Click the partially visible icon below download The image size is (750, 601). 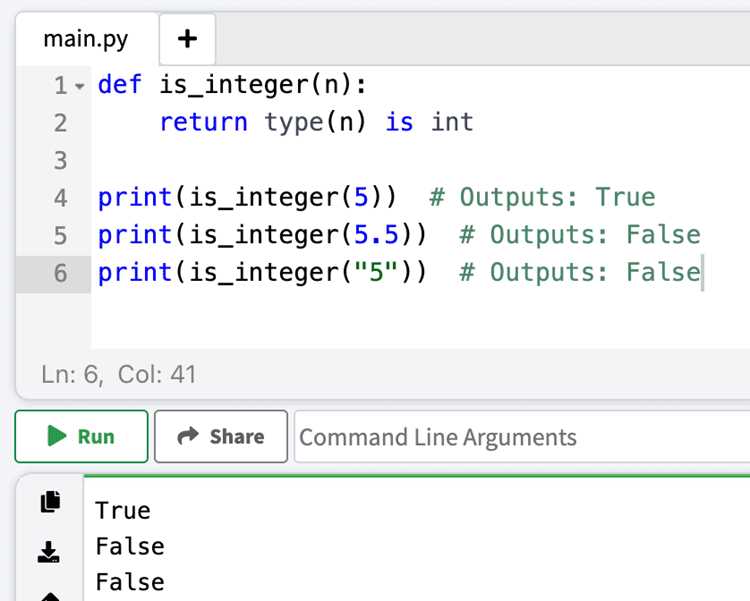click(50, 596)
